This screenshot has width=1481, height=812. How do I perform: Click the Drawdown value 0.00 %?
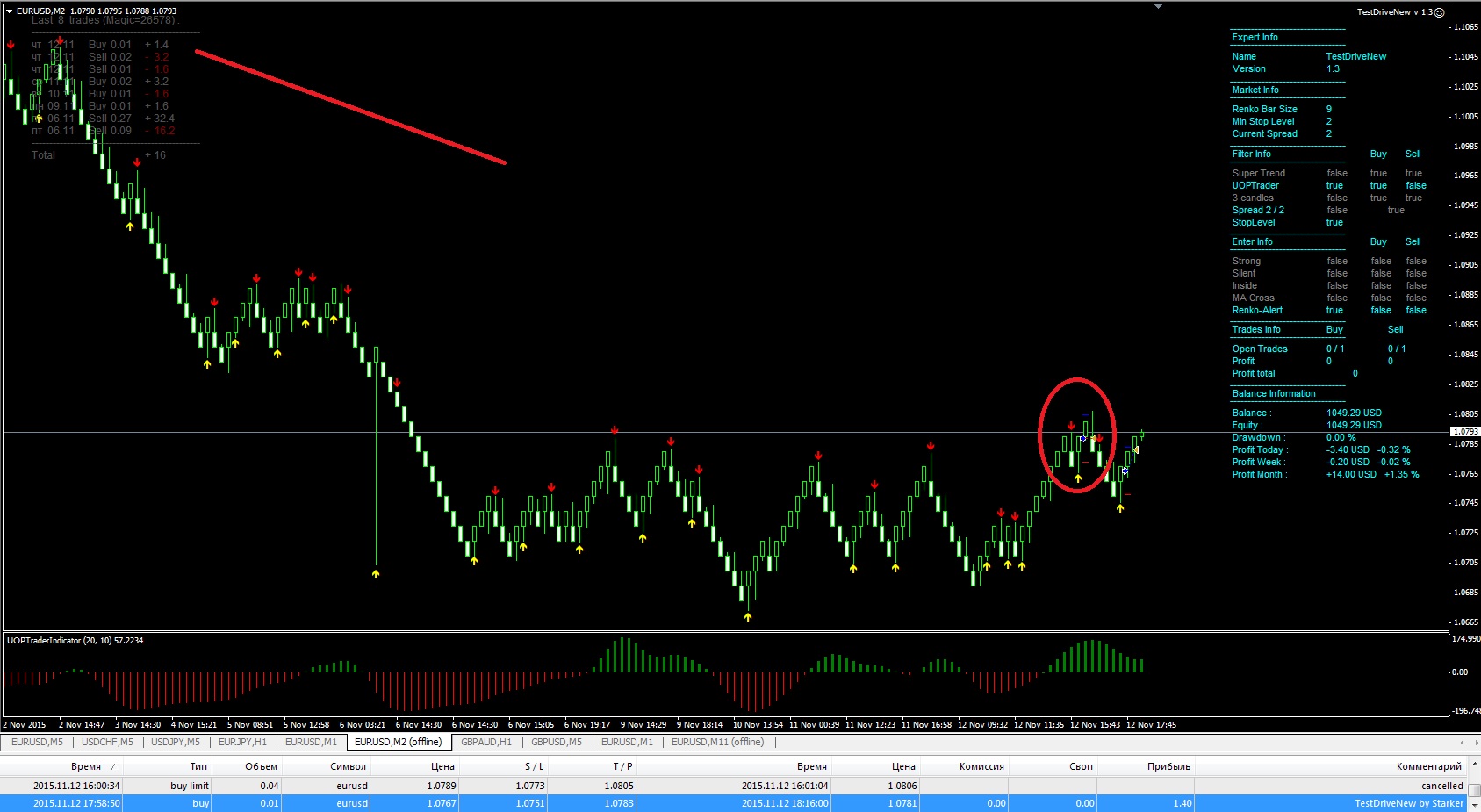[x=1341, y=437]
